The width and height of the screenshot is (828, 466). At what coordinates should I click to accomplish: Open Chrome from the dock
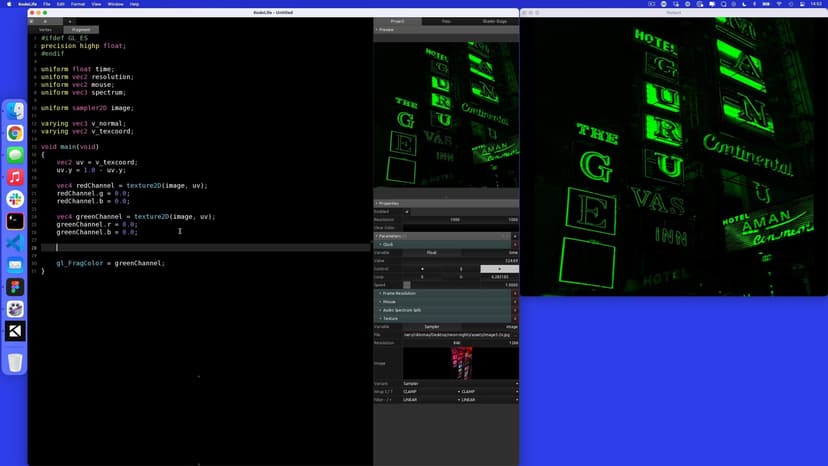point(15,133)
